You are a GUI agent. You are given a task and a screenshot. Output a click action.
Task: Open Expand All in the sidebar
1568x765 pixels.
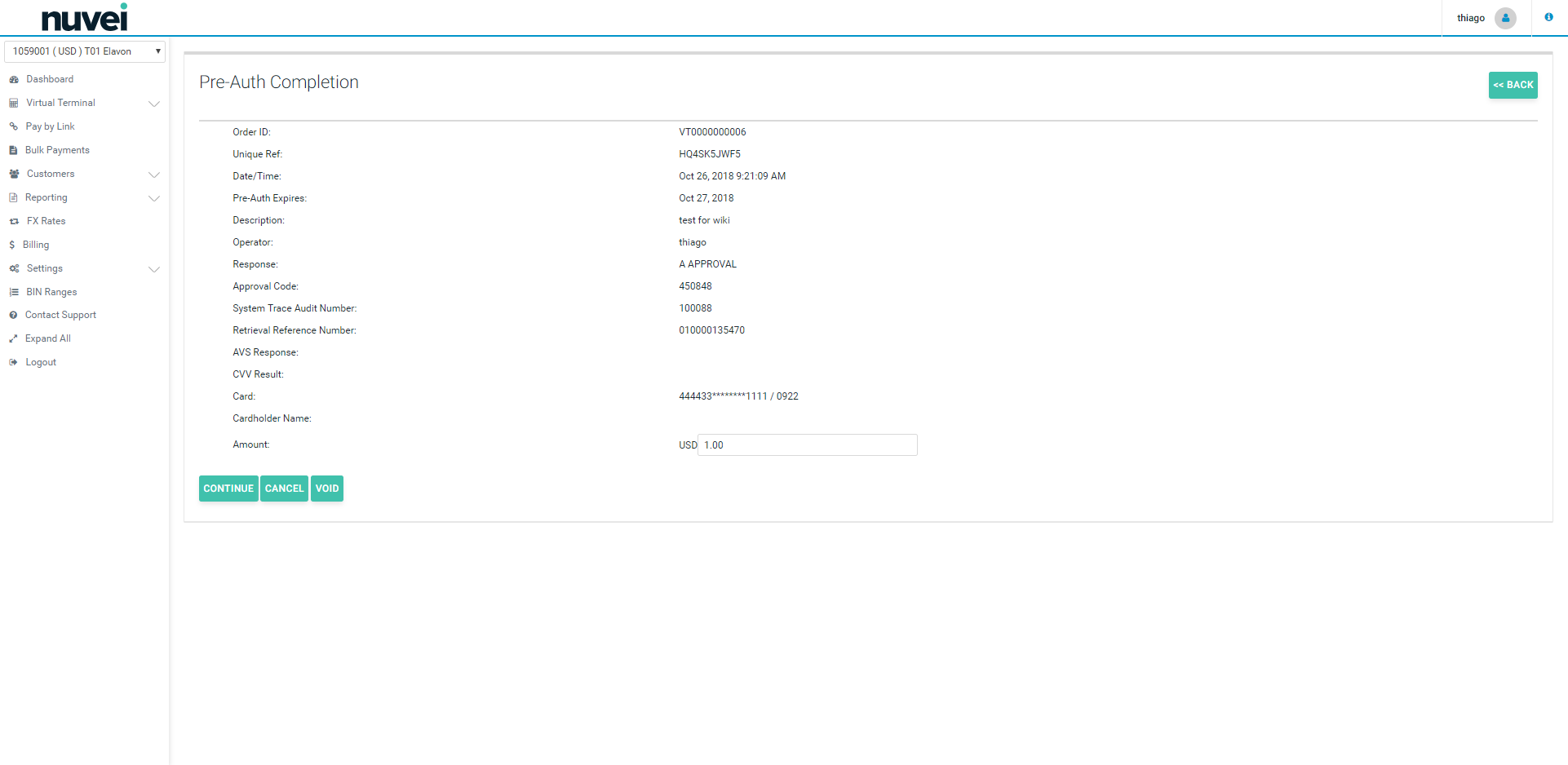tap(47, 339)
